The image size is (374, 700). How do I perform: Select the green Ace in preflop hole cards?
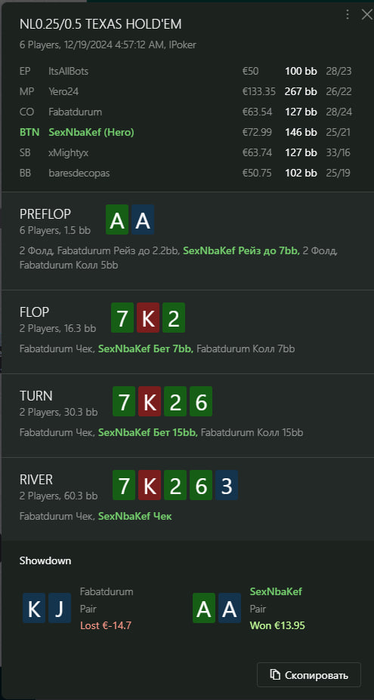[x=117, y=220]
